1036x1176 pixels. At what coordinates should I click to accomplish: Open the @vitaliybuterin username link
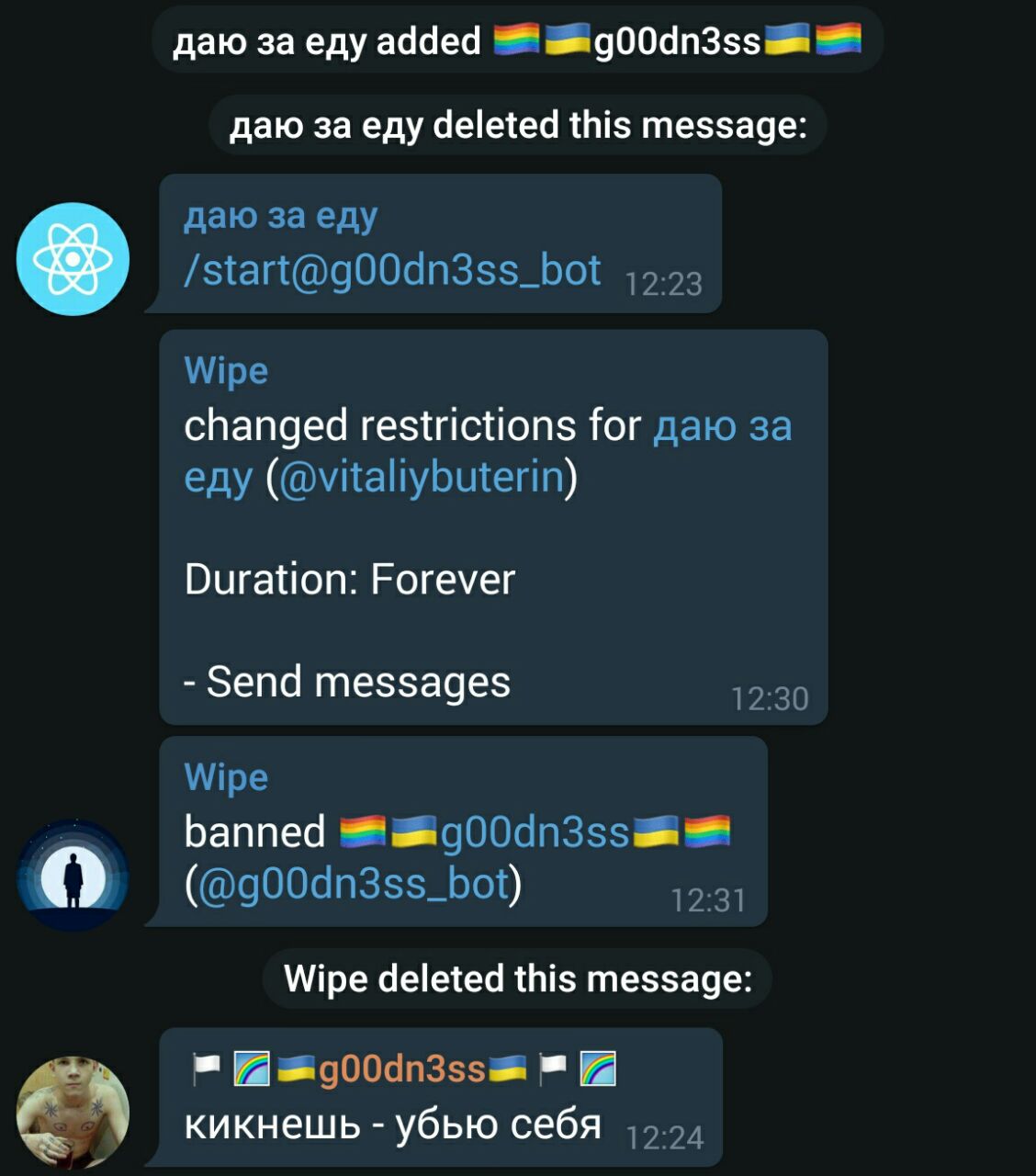point(421,477)
